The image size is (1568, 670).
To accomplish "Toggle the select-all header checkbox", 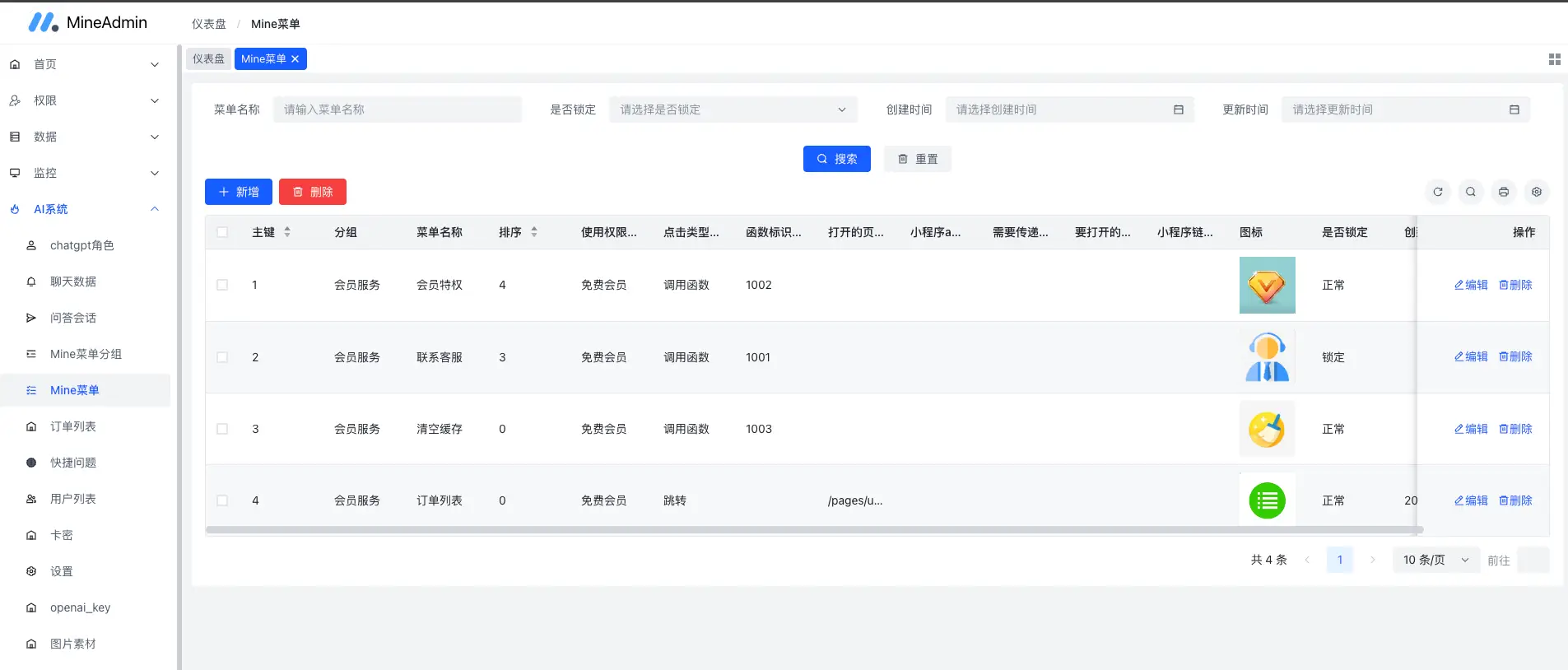I will pyautogui.click(x=222, y=232).
